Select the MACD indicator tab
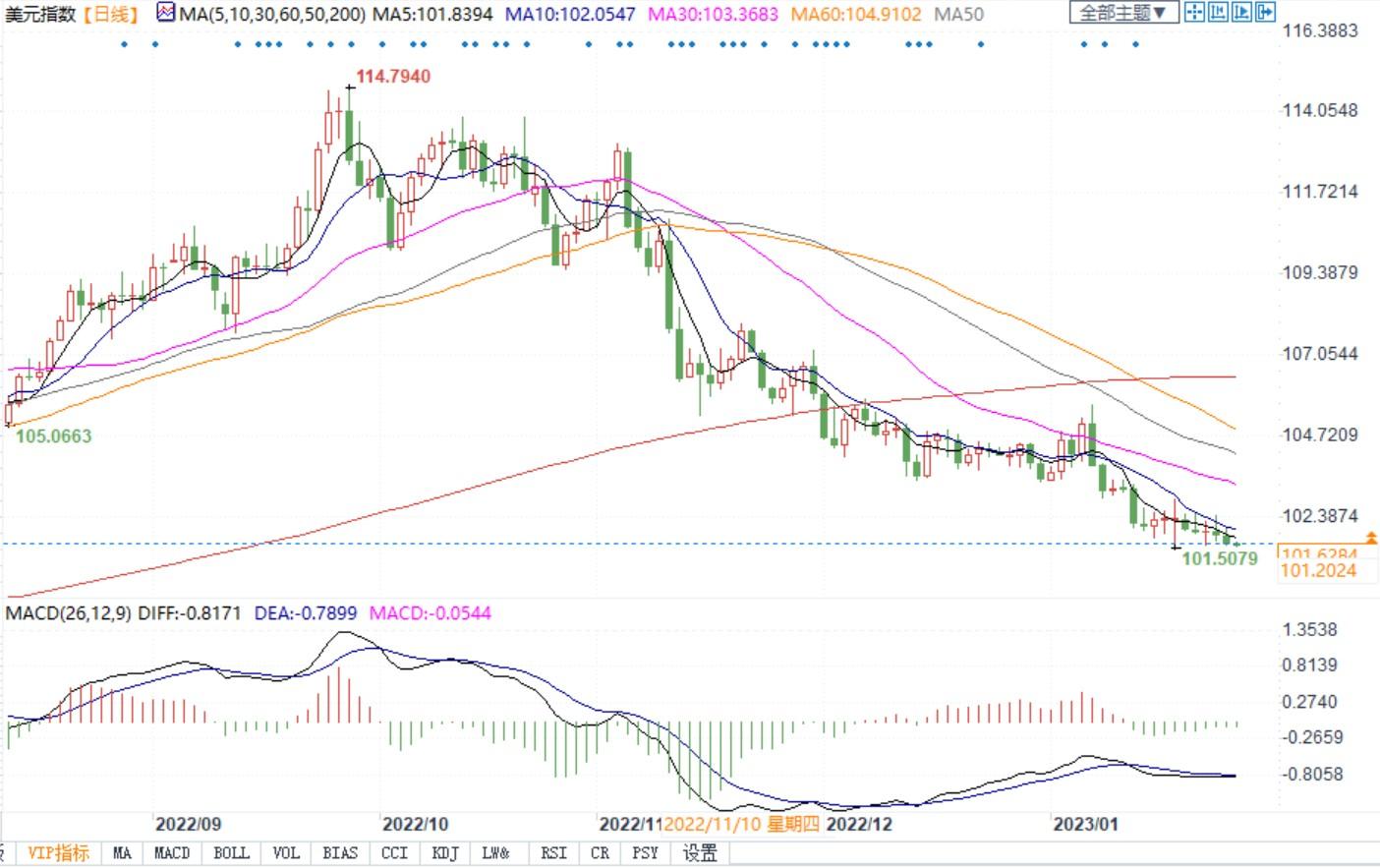Screen dimensions: 1380x868 click(x=172, y=853)
